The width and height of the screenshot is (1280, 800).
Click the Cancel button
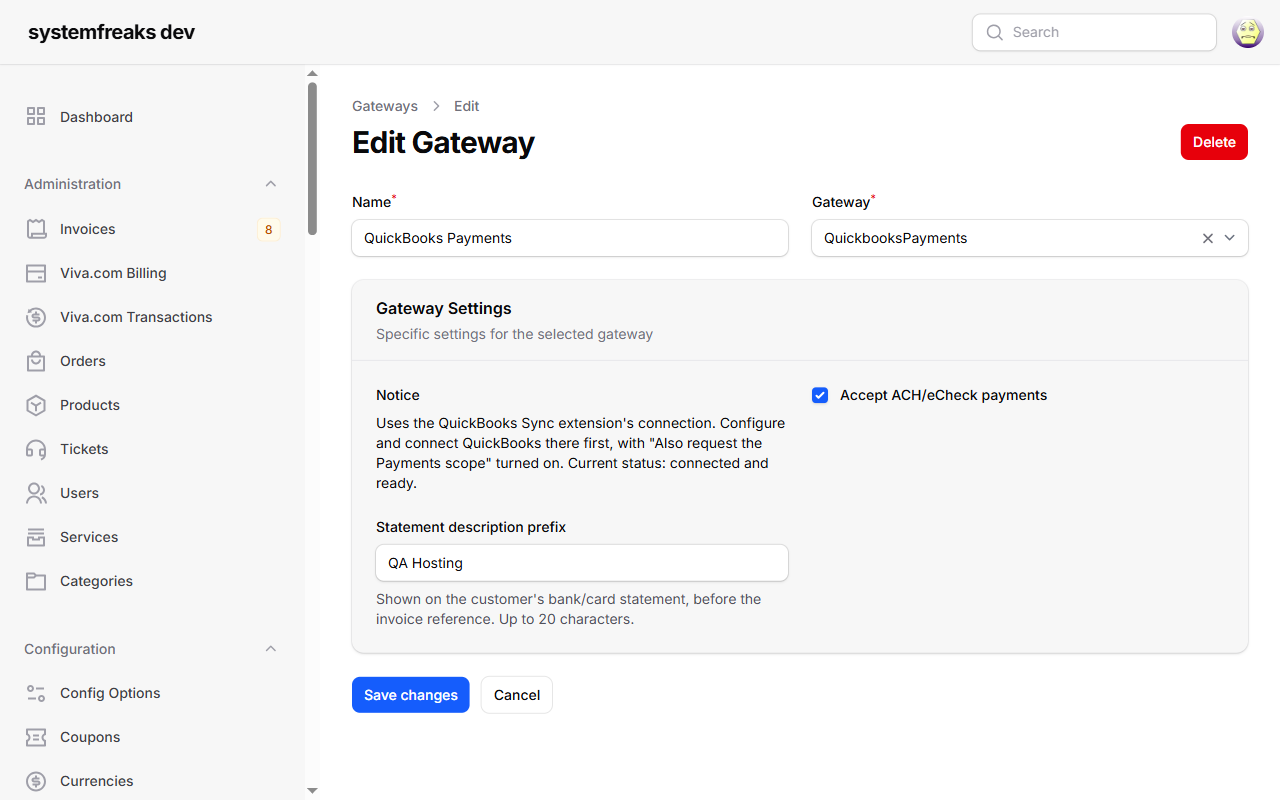point(517,695)
